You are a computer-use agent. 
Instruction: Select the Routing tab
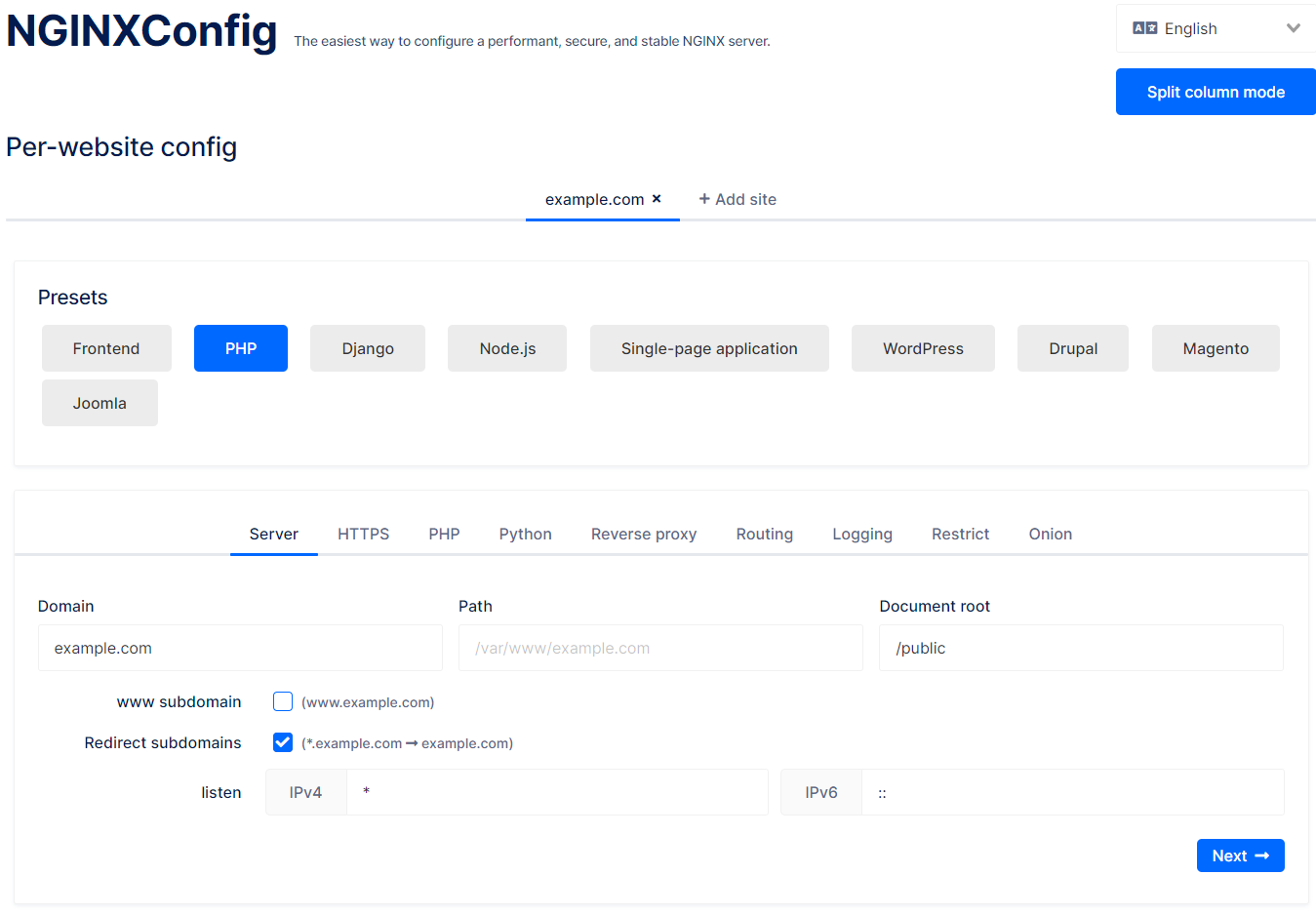pyautogui.click(x=764, y=534)
